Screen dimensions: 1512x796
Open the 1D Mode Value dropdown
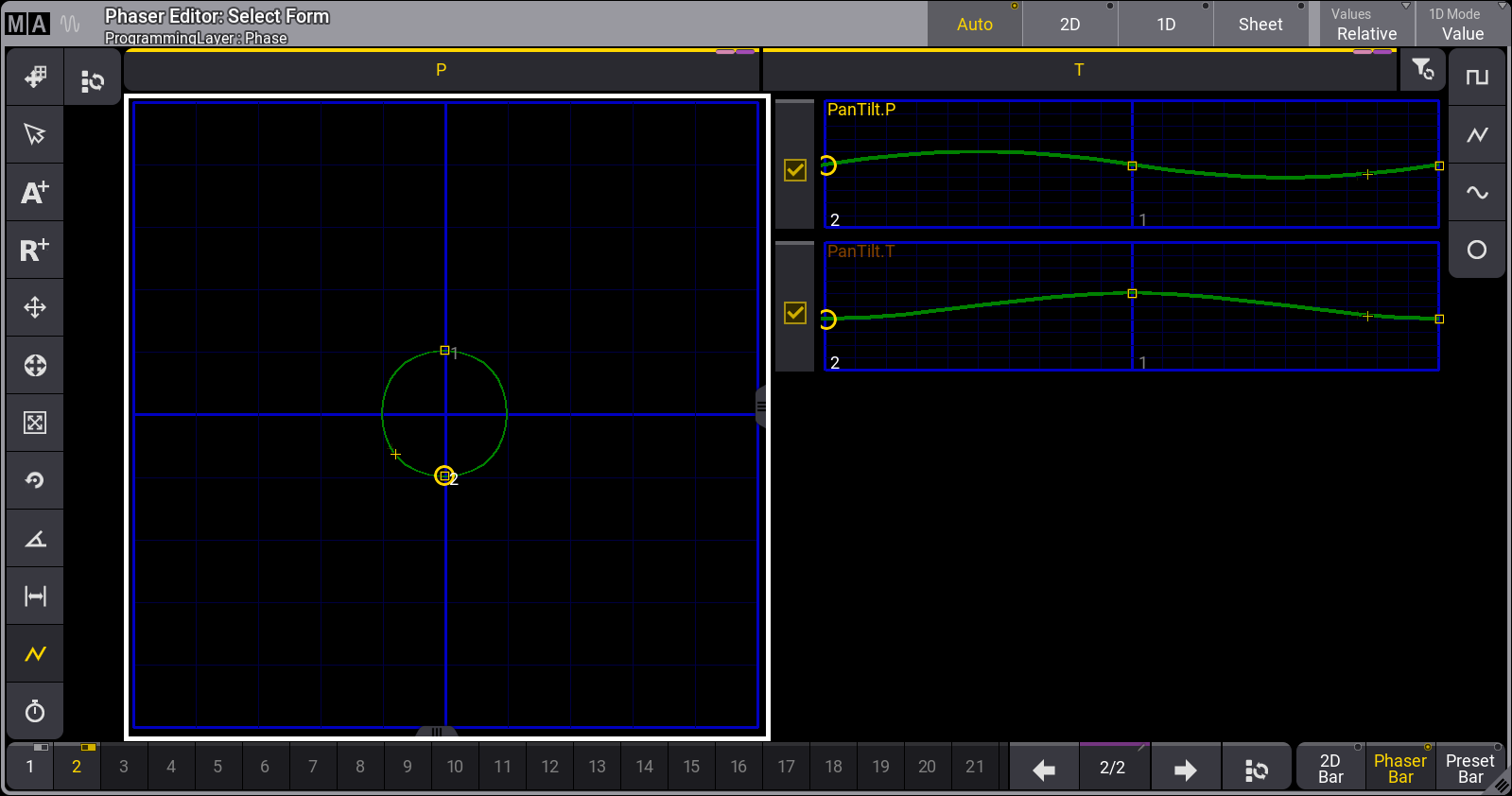click(x=1462, y=25)
